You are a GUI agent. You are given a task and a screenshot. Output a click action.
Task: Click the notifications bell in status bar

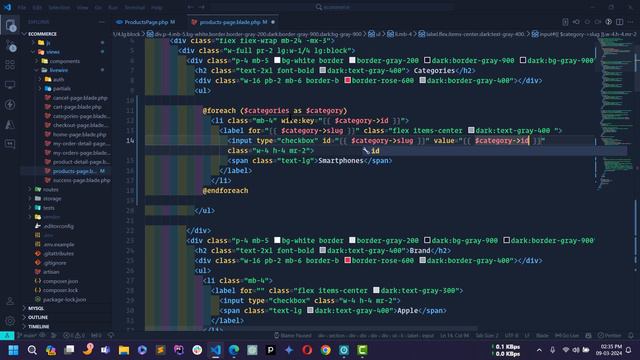[631, 336]
